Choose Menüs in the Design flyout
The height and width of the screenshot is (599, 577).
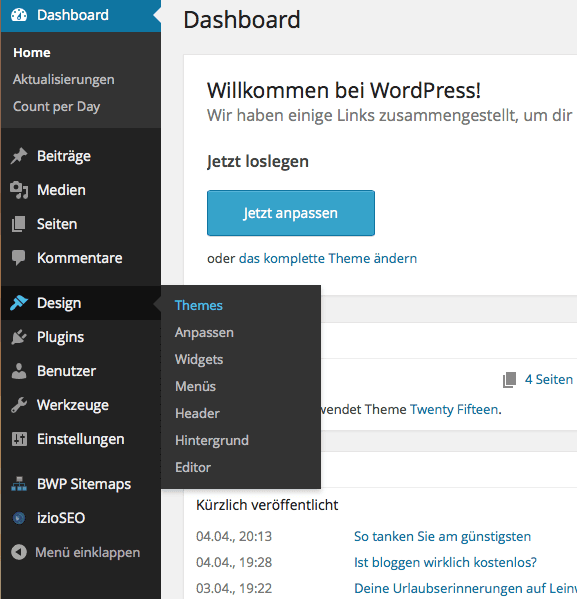pyautogui.click(x=195, y=386)
